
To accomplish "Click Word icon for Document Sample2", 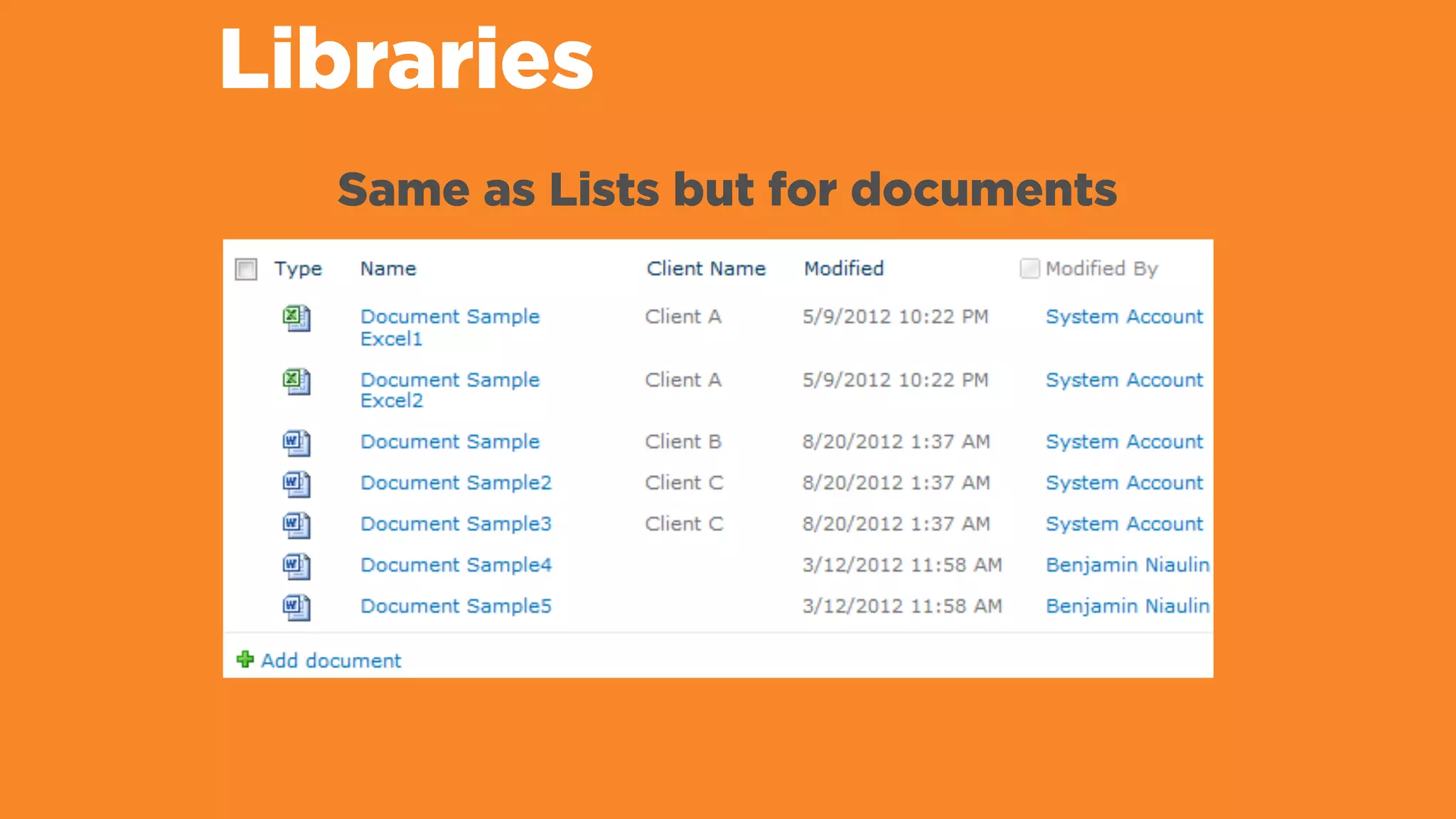I will 296,484.
